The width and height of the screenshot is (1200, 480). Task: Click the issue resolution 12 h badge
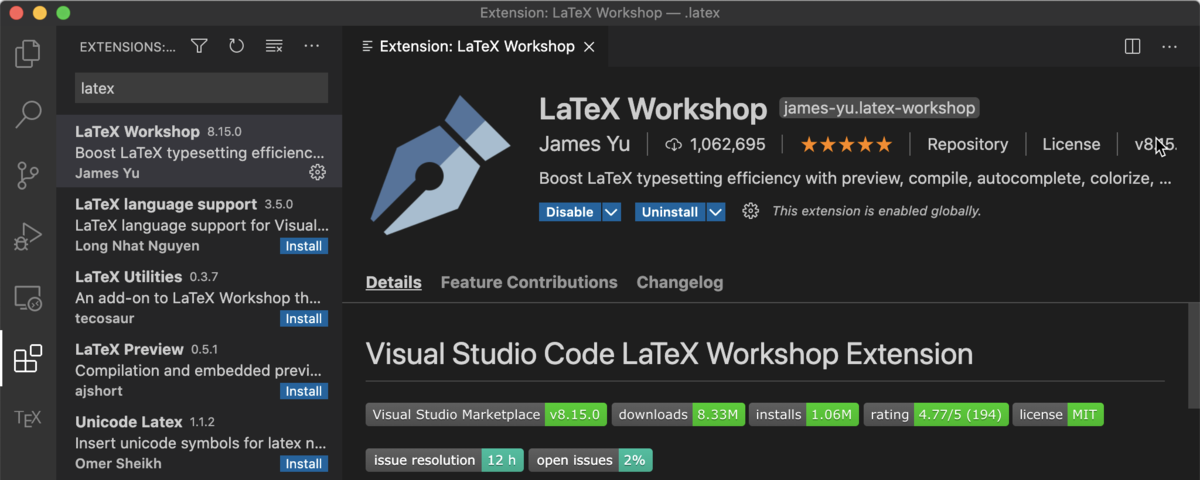click(444, 460)
